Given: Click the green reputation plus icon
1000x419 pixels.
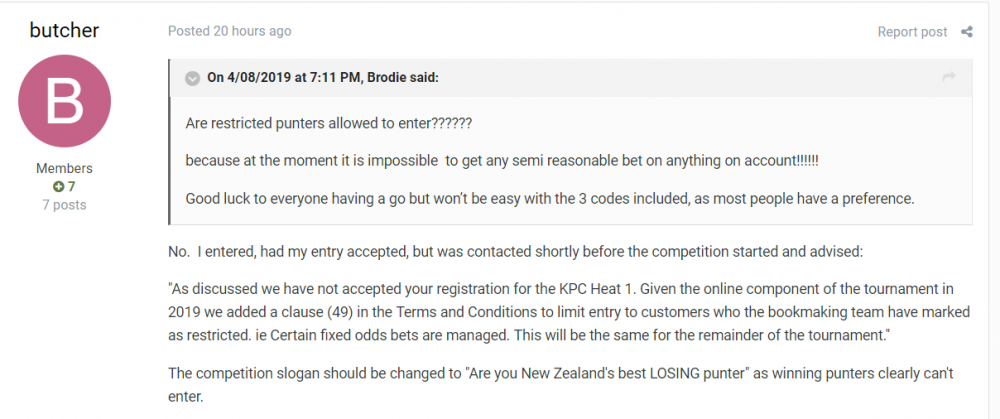Looking at the screenshot, I should point(58,187).
